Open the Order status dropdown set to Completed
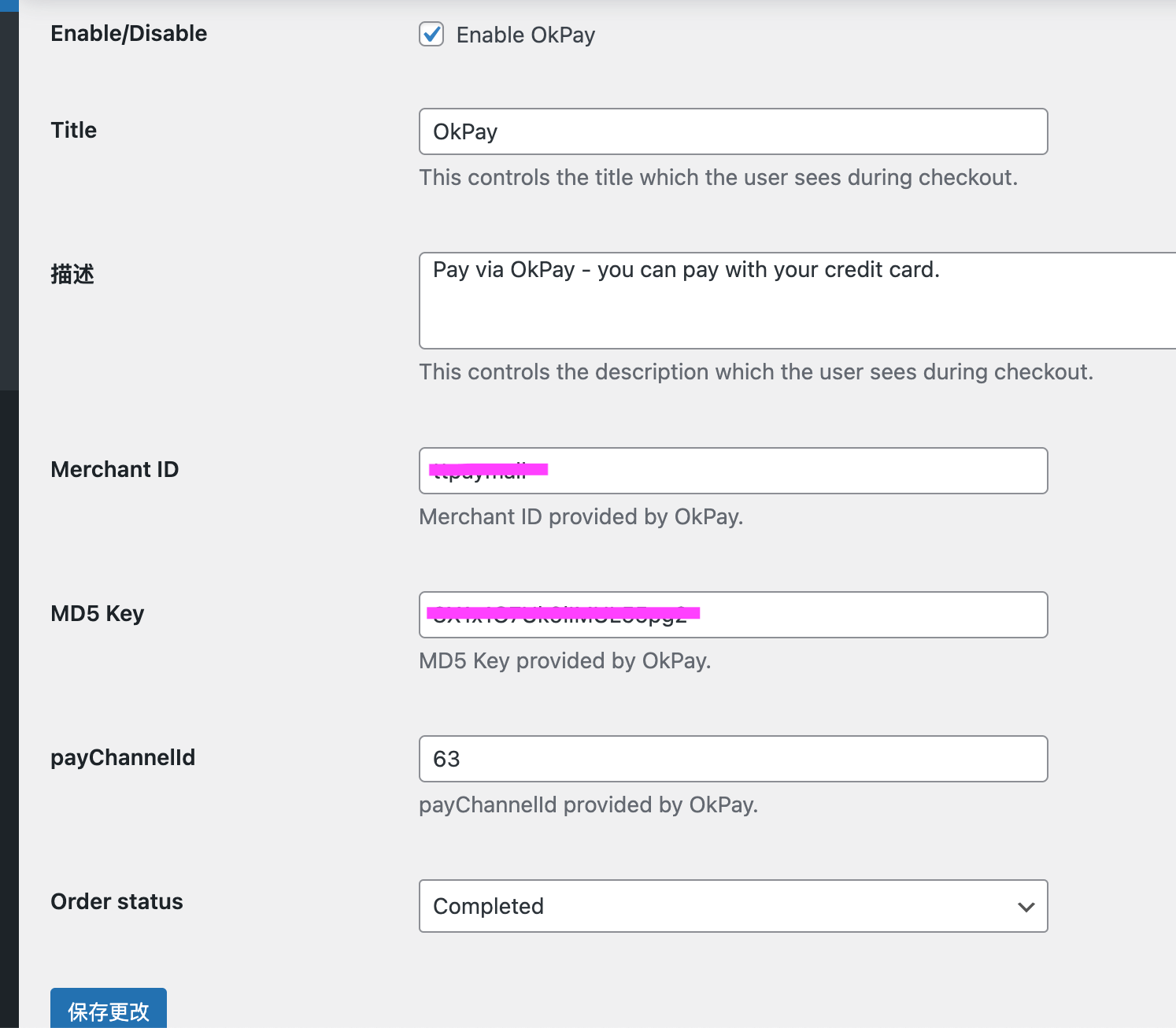 (733, 906)
